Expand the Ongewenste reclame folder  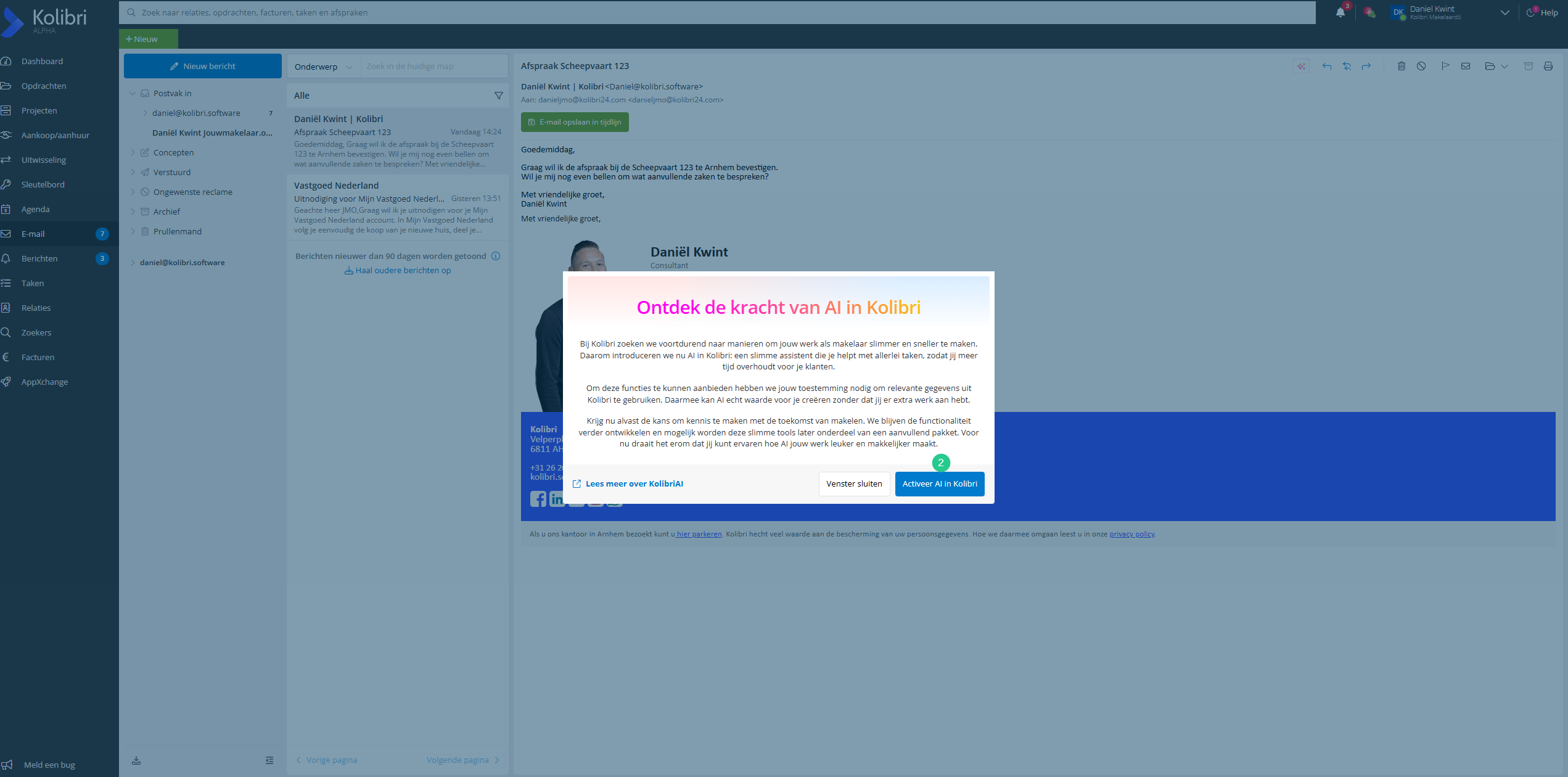(x=133, y=192)
